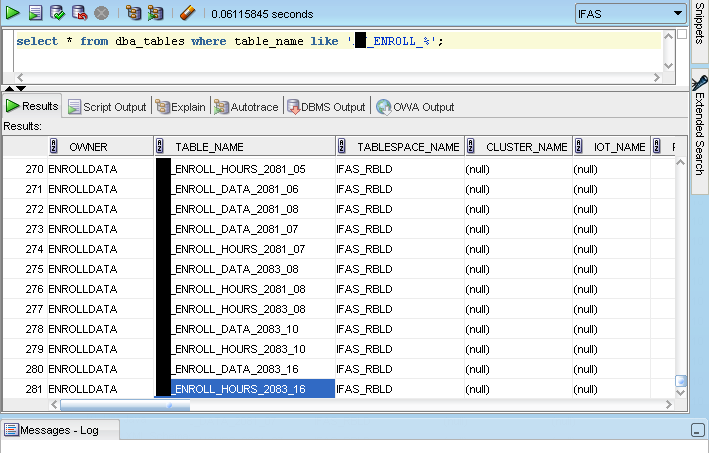Click the results horizontal scrollbar thumb
The height and width of the screenshot is (453, 711).
pos(125,405)
